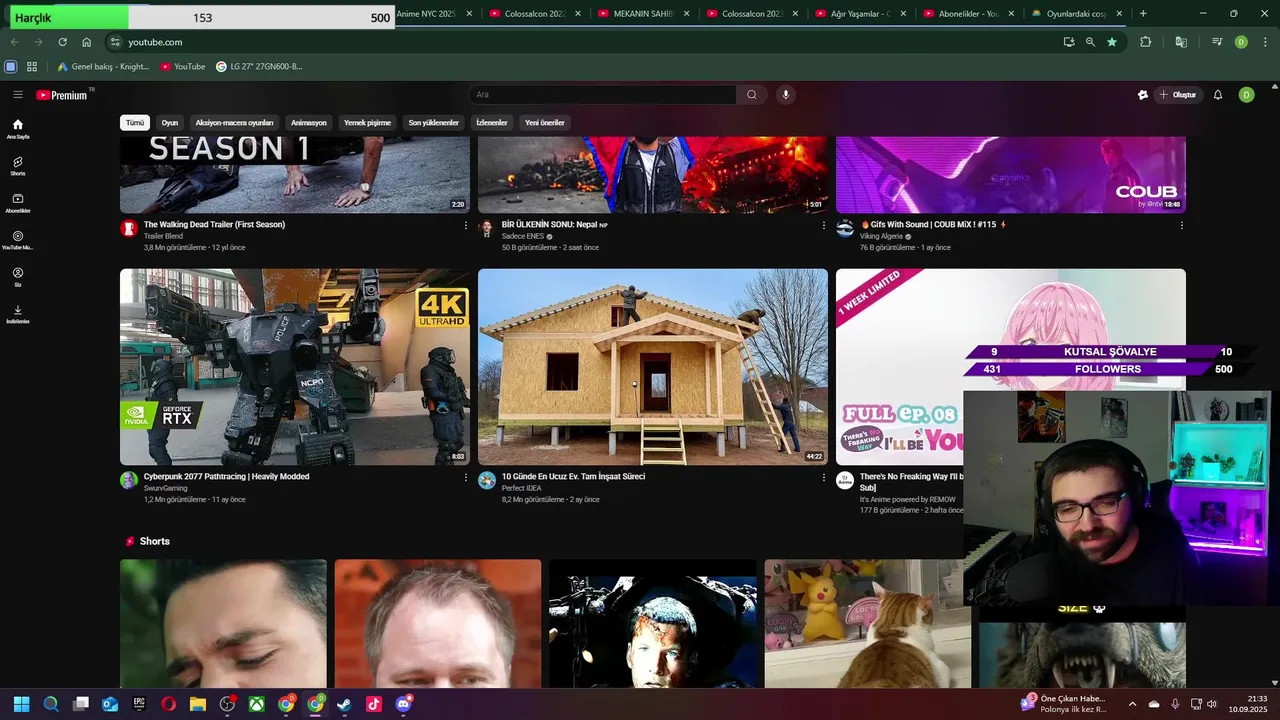Show hidden system tray icons chevron

coord(1132,704)
